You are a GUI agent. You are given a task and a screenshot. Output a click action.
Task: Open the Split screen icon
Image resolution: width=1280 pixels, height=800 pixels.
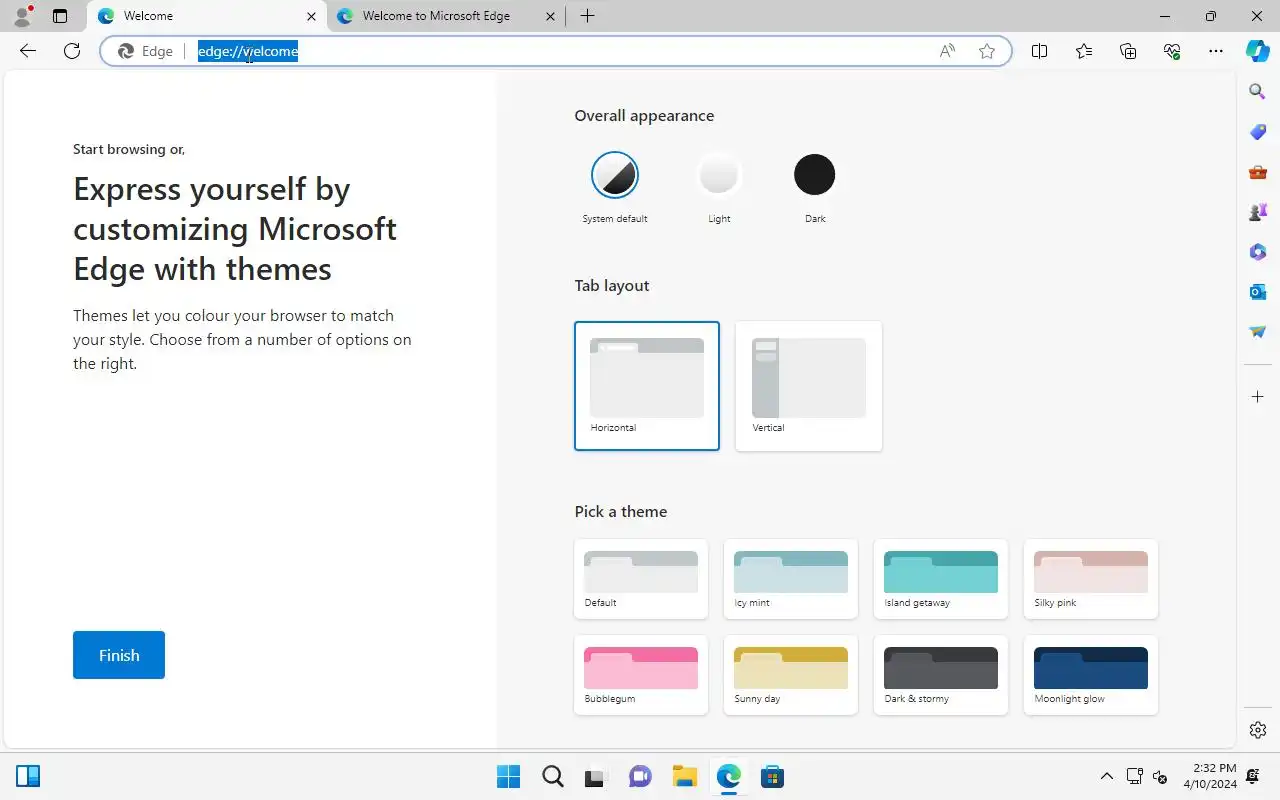coord(1039,51)
